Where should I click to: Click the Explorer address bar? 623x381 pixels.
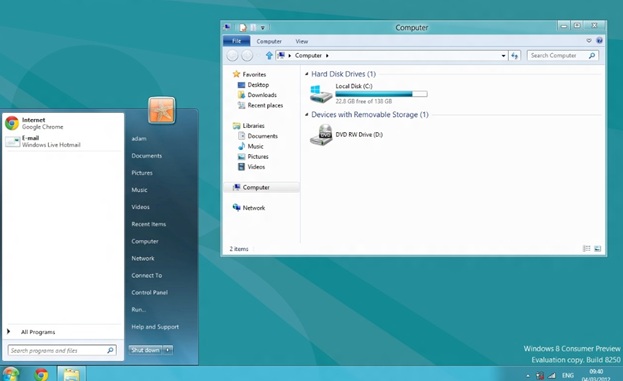coord(391,56)
